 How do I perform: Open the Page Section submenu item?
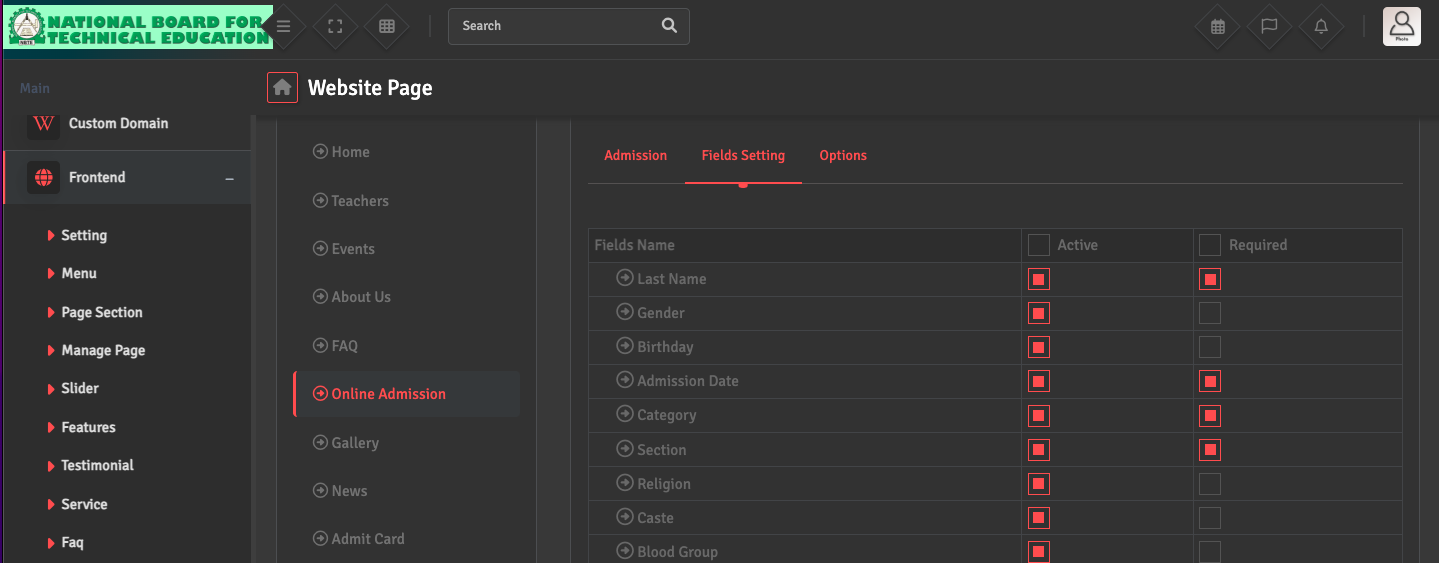pos(101,312)
